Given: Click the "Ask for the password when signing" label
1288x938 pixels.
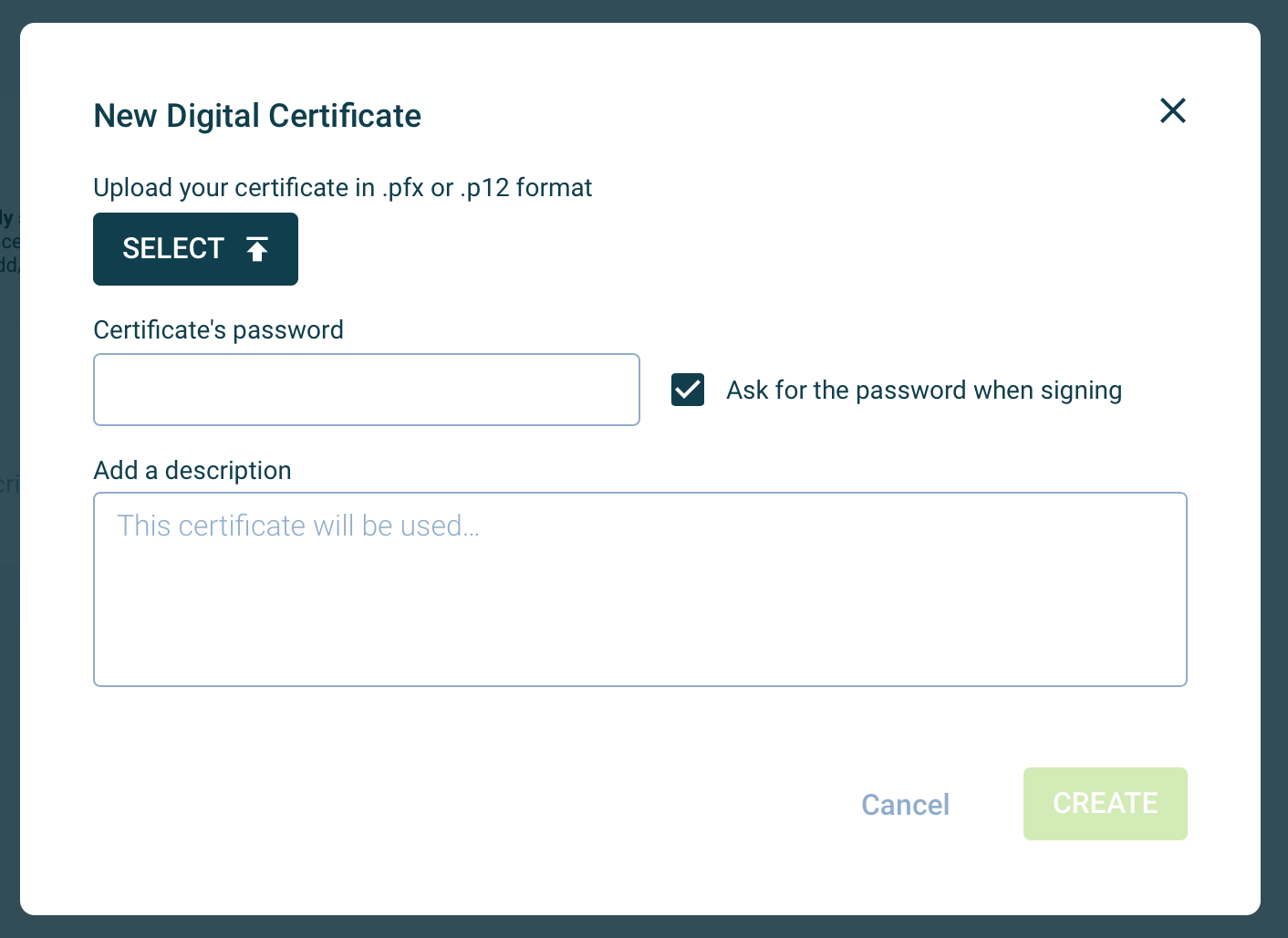Looking at the screenshot, I should 923,391.
